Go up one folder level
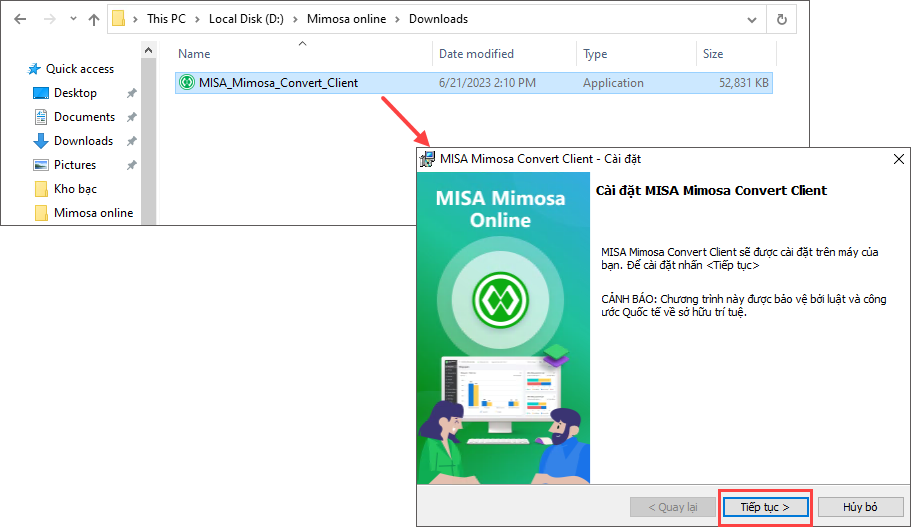This screenshot has width=911, height=527. 94,19
